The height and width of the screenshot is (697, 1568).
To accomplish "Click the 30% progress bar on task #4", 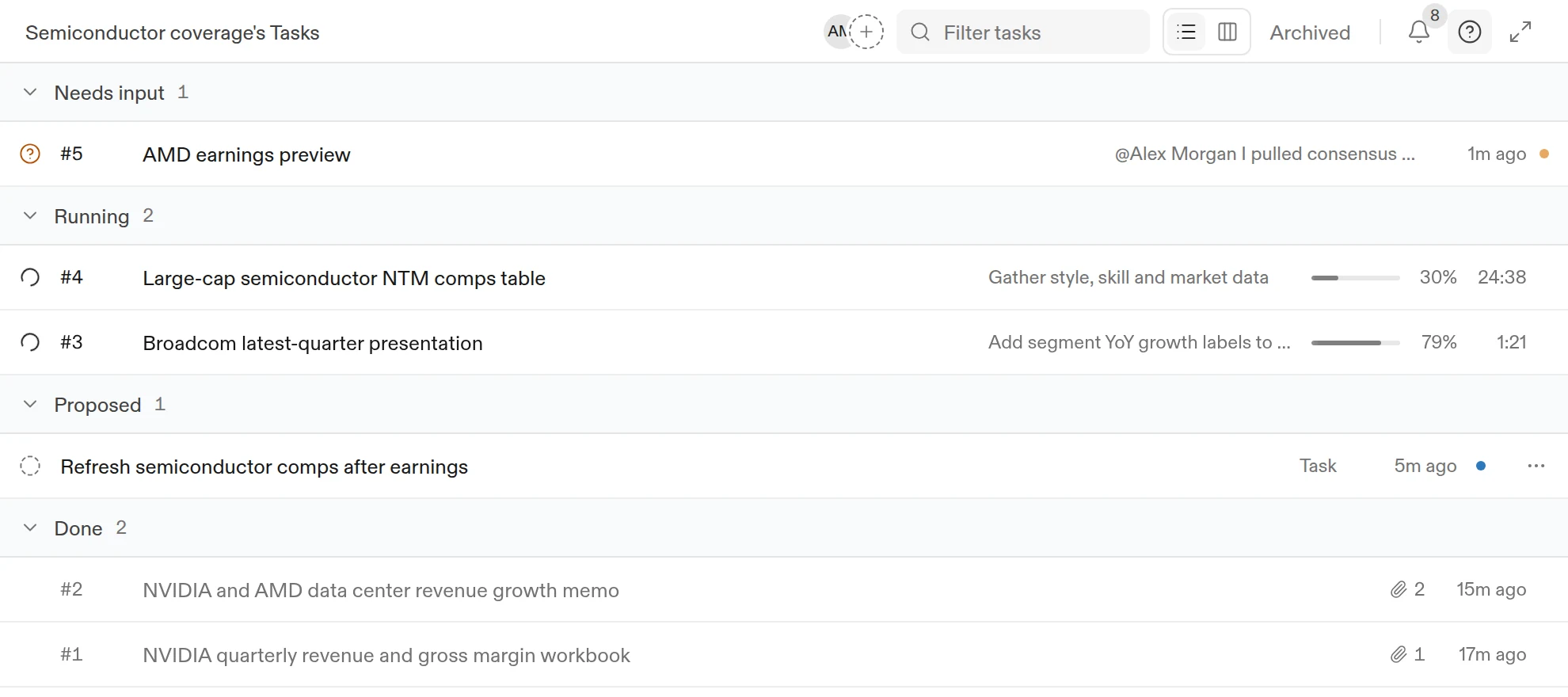I will [x=1356, y=278].
